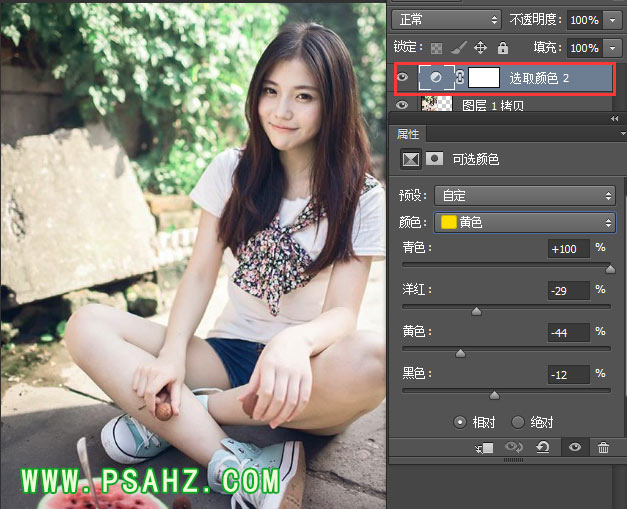Viewport: 627px width, 509px height.
Task: Open the 不透明度 opacity dropdown arrow
Action: [x=612, y=20]
